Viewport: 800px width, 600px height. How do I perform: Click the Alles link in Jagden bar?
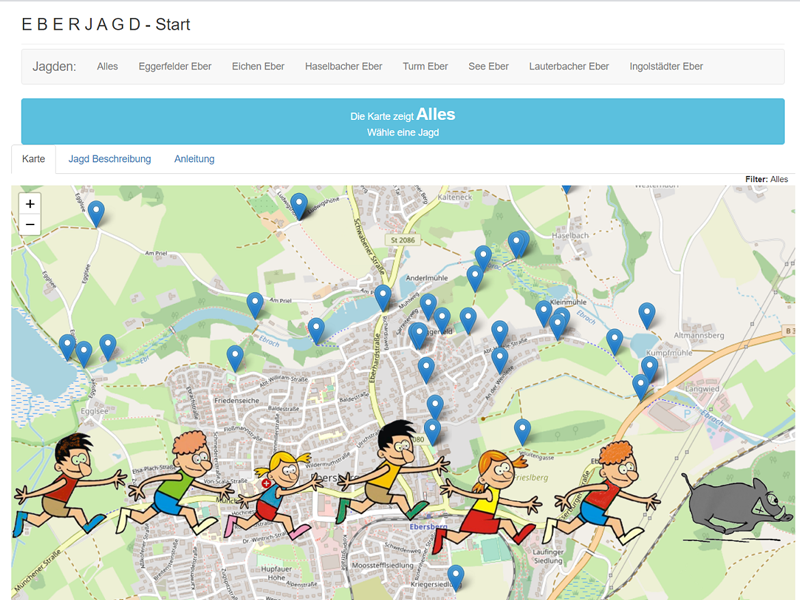(x=107, y=67)
